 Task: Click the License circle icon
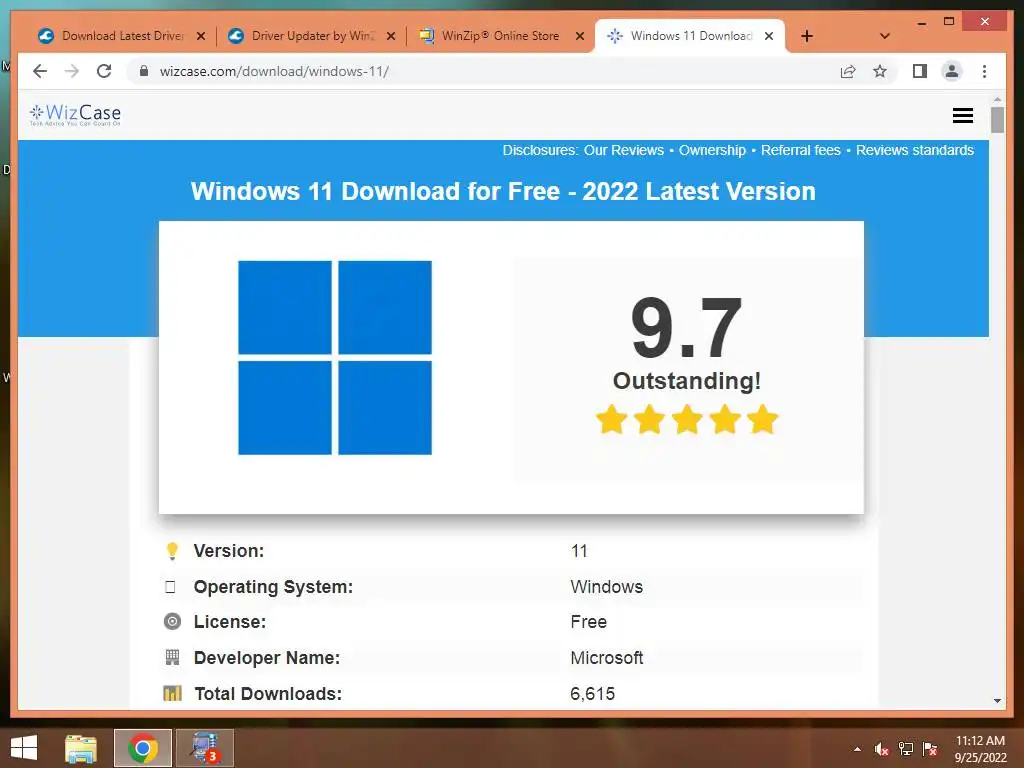172,622
